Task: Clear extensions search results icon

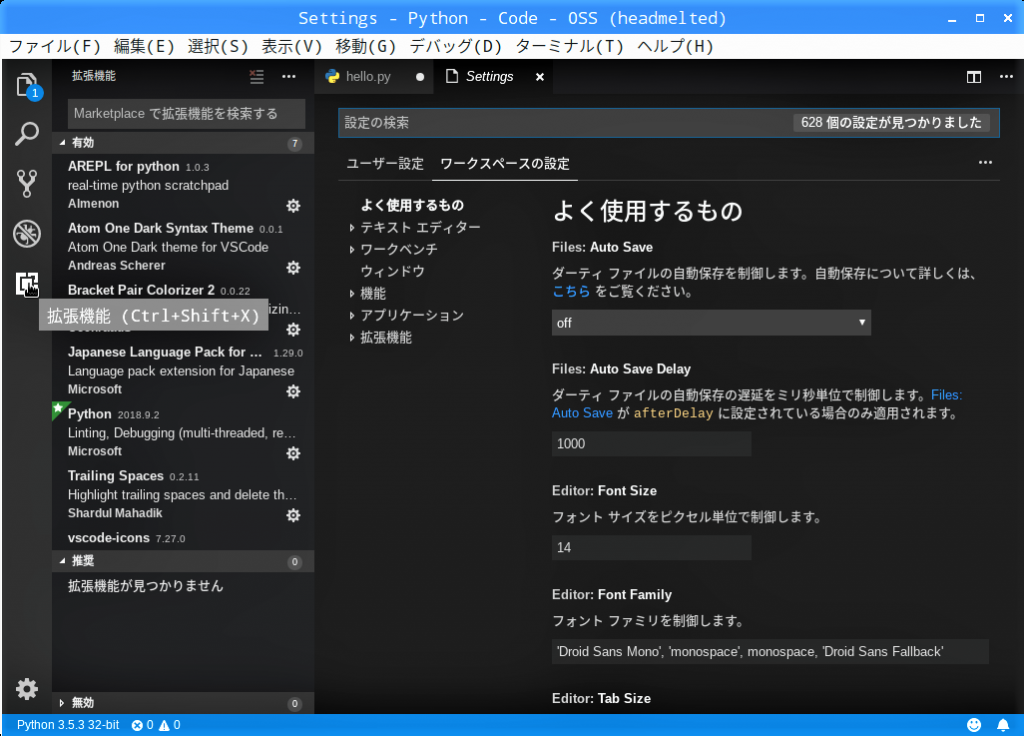Action: pyautogui.click(x=257, y=76)
